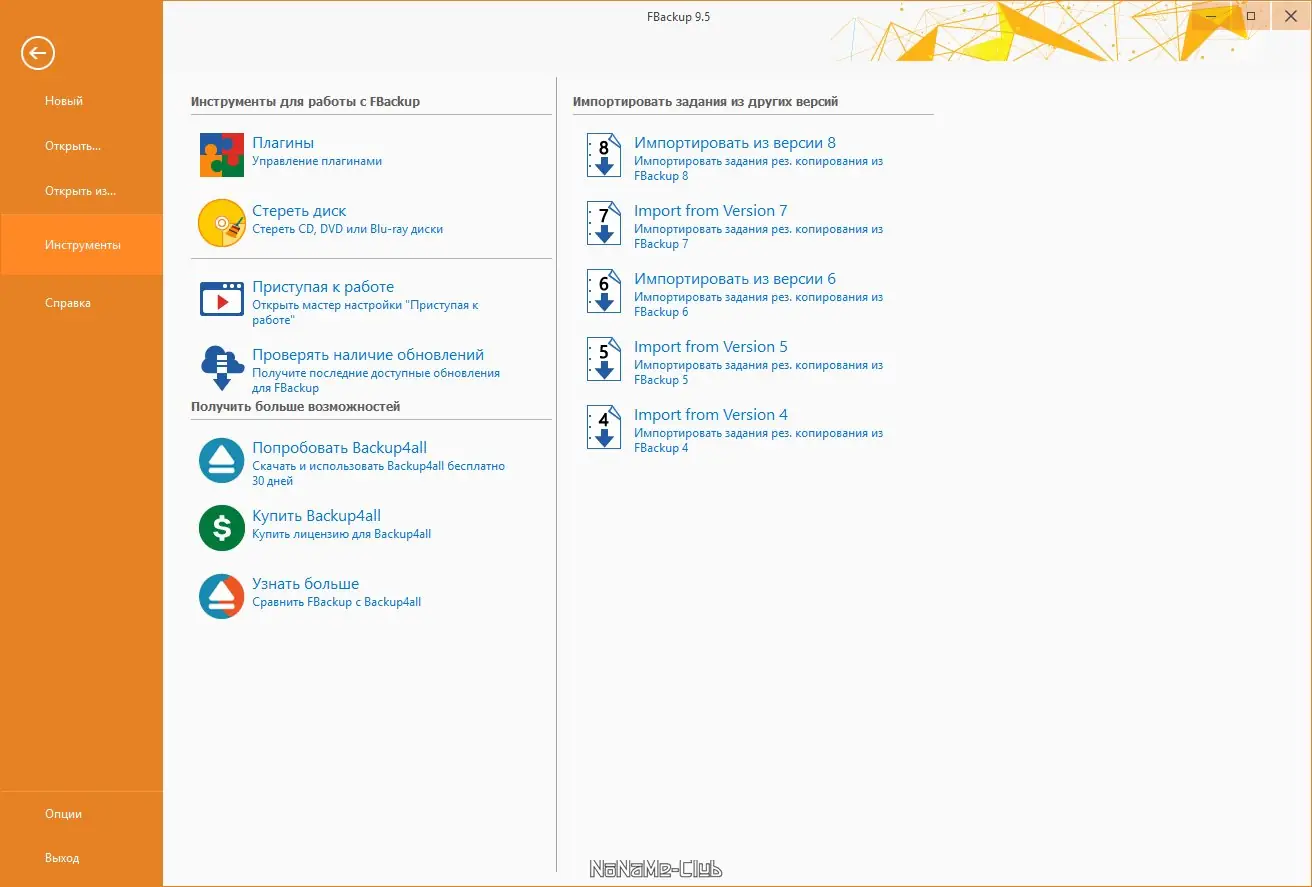This screenshot has width=1312, height=887.
Task: Click the Узнать больше link
Action: [305, 584]
